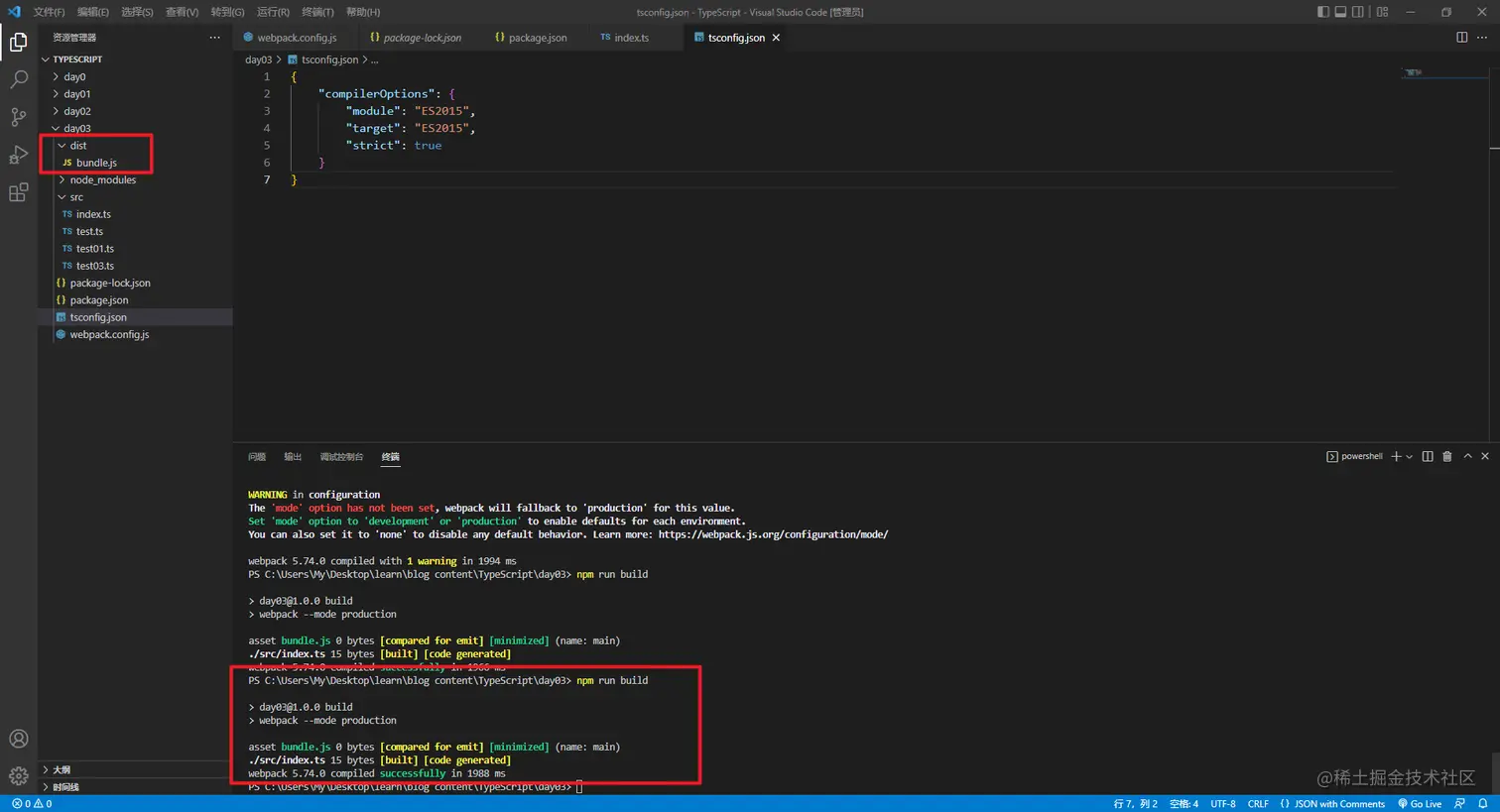Expand the node_modules folder
This screenshot has height=812, width=1500.
click(x=102, y=180)
